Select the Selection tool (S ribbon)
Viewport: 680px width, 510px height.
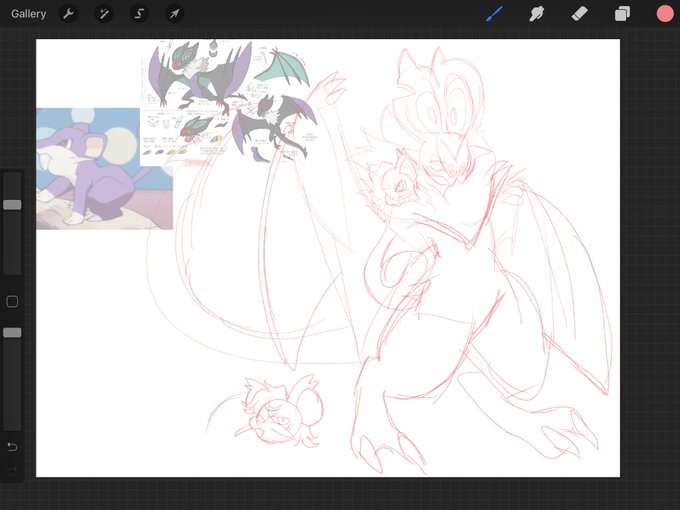tap(139, 14)
